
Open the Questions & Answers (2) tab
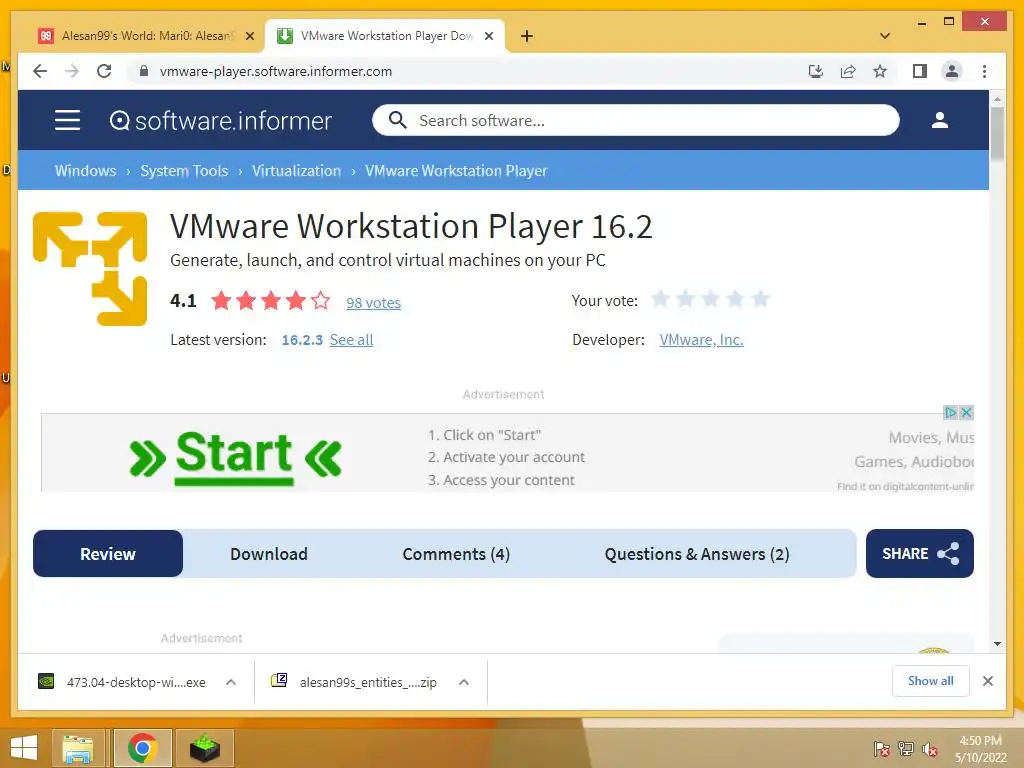697,554
